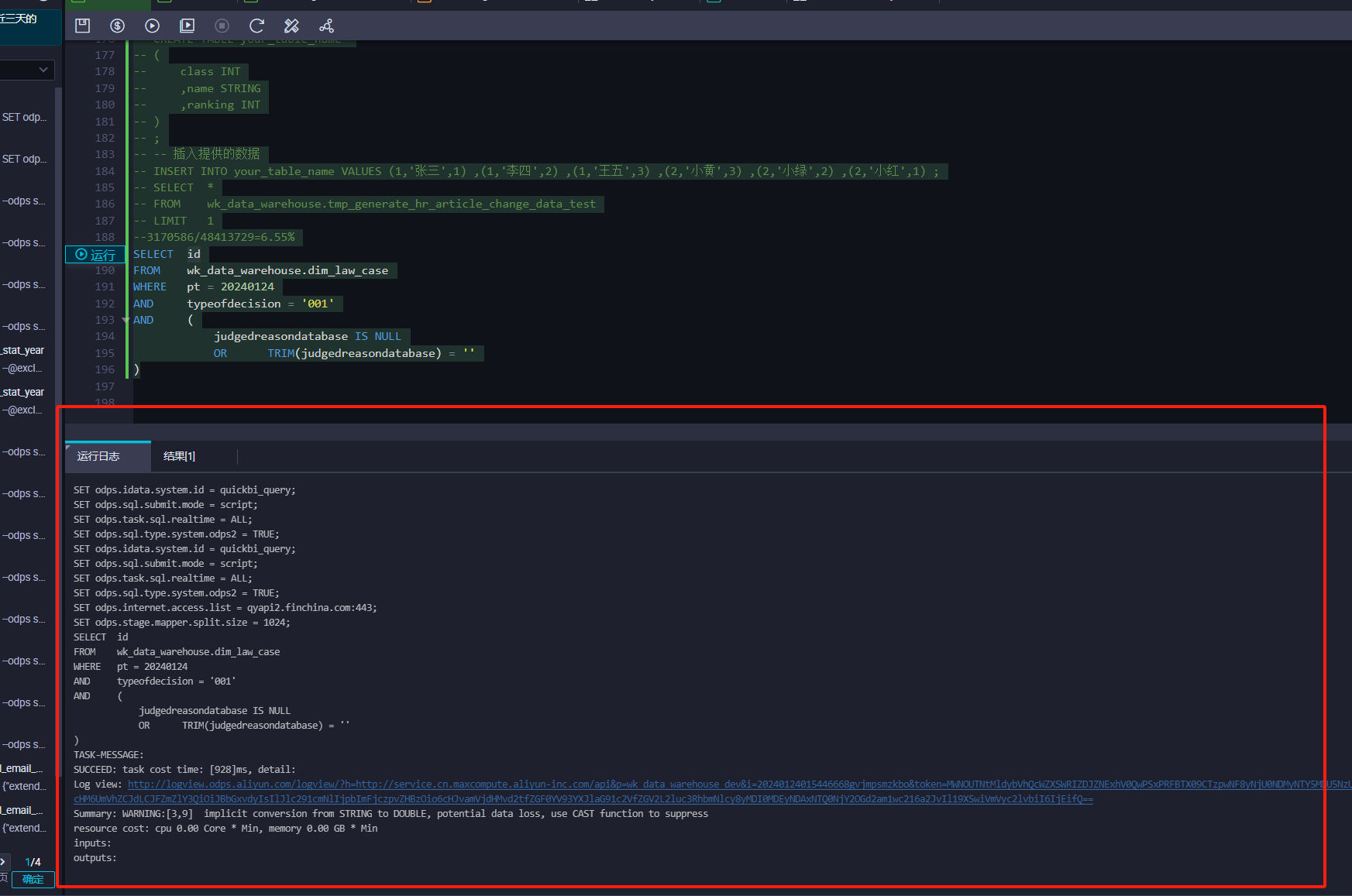Click the 'TASK-MESSAGE:' log line

108,755
